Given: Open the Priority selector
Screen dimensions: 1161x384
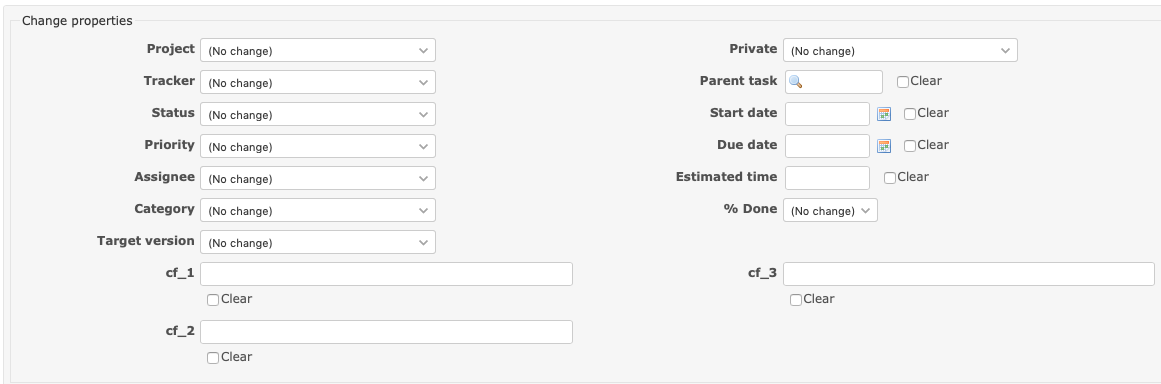Looking at the screenshot, I should [318, 146].
